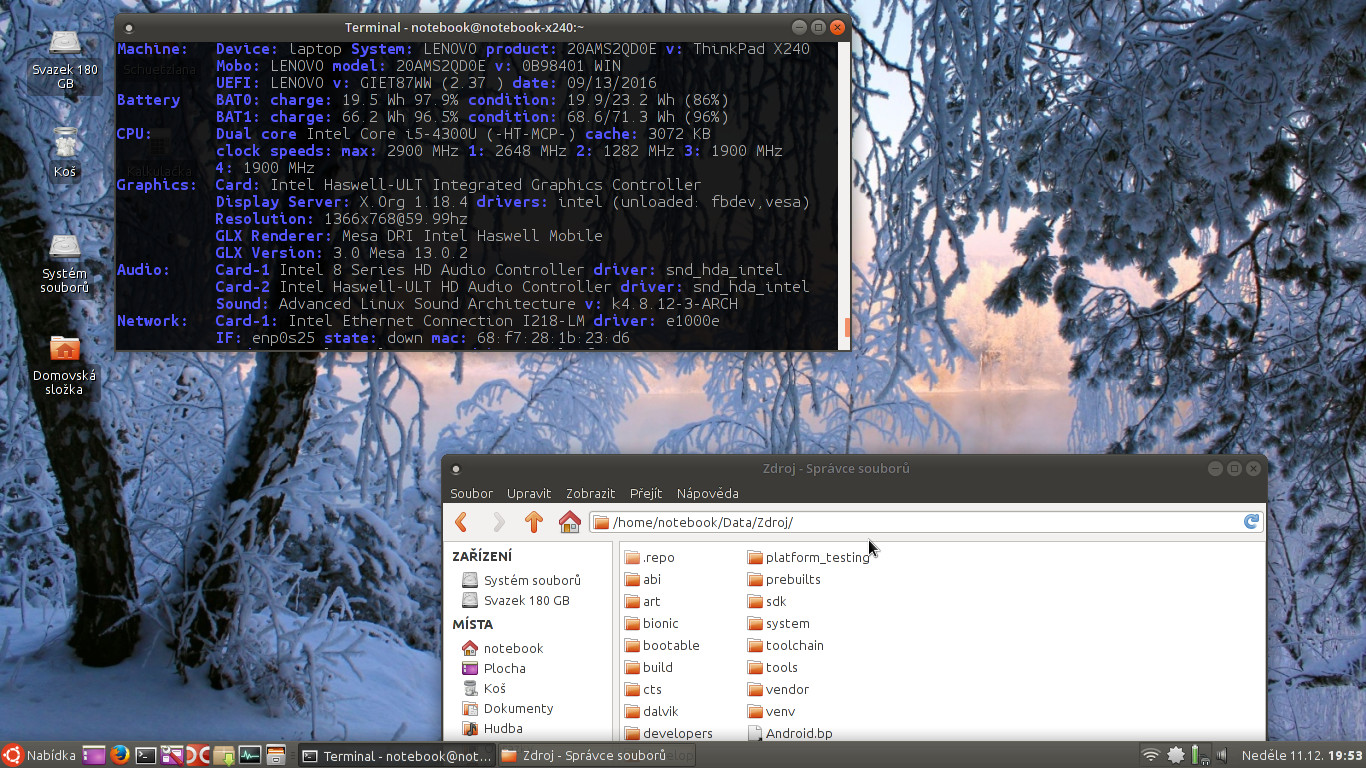
Task: Select the art folder
Action: pos(643,601)
